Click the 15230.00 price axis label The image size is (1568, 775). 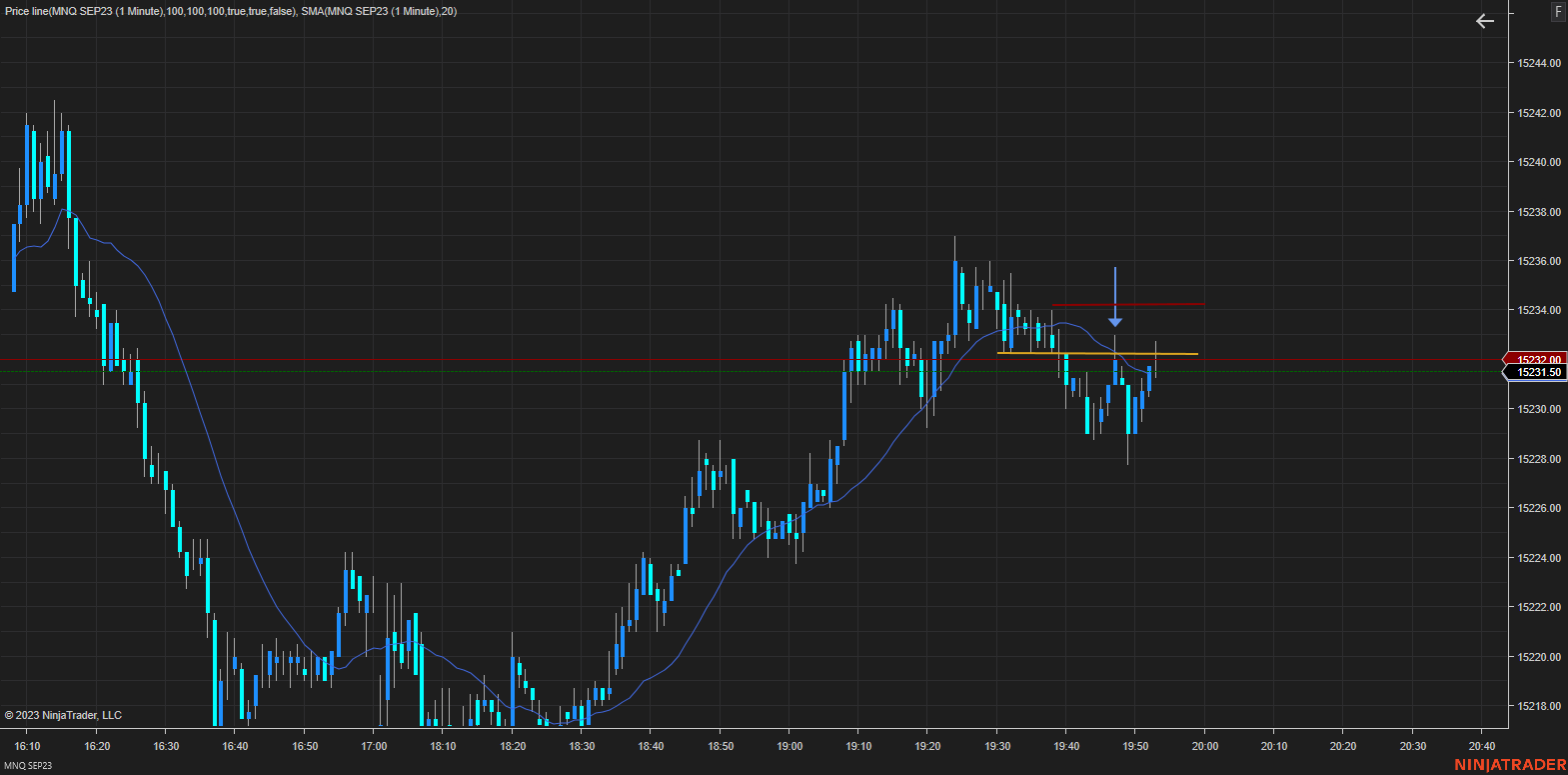pos(1539,409)
